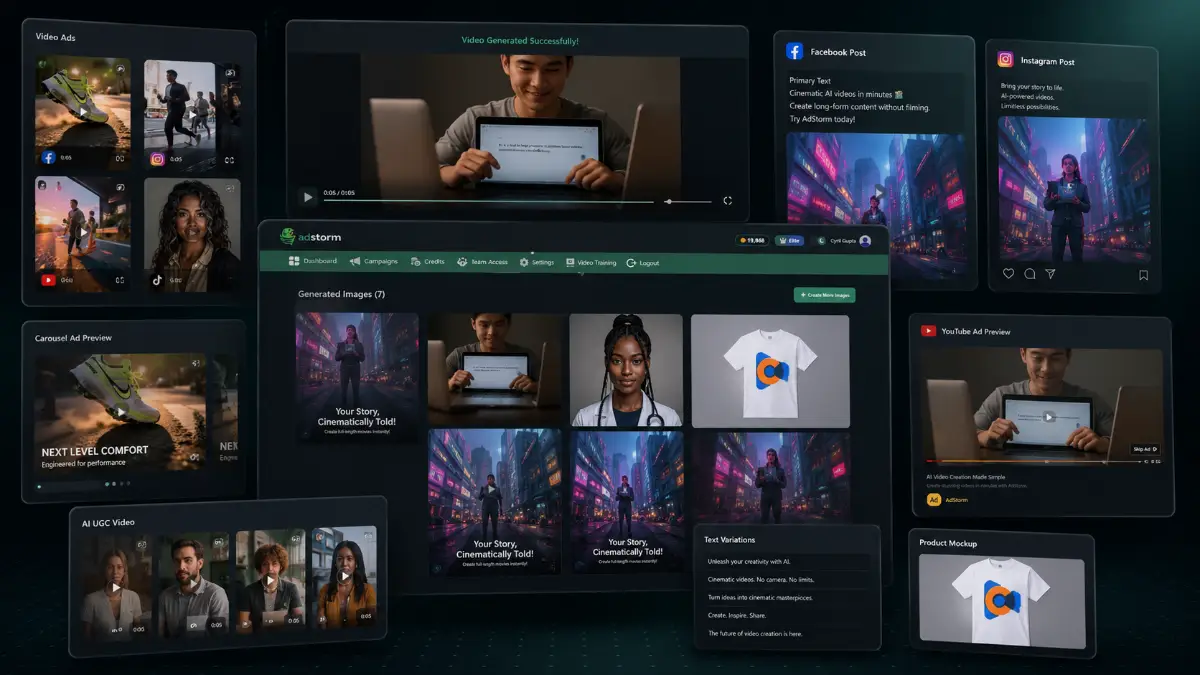Open the nurse with stethoscope generated image
Screen dimensions: 1200x675
[x=626, y=371]
